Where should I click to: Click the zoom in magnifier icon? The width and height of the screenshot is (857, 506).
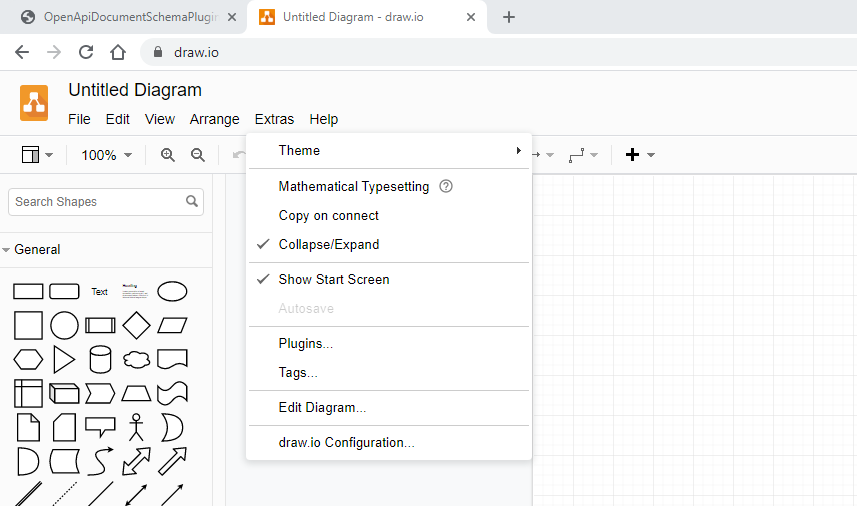[x=168, y=155]
